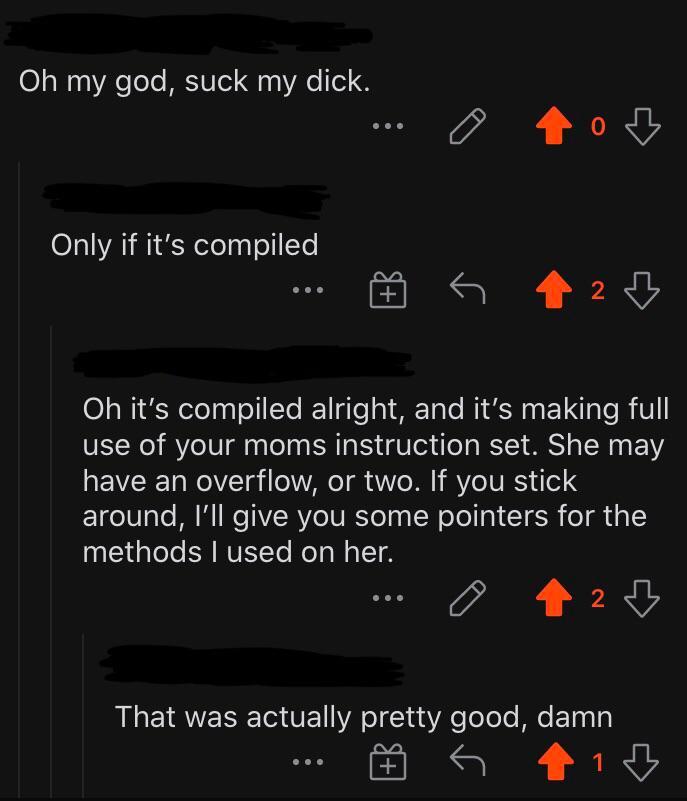The image size is (687, 801).
Task: Open redacted username above "Only if it's compiled"
Action: [185, 200]
